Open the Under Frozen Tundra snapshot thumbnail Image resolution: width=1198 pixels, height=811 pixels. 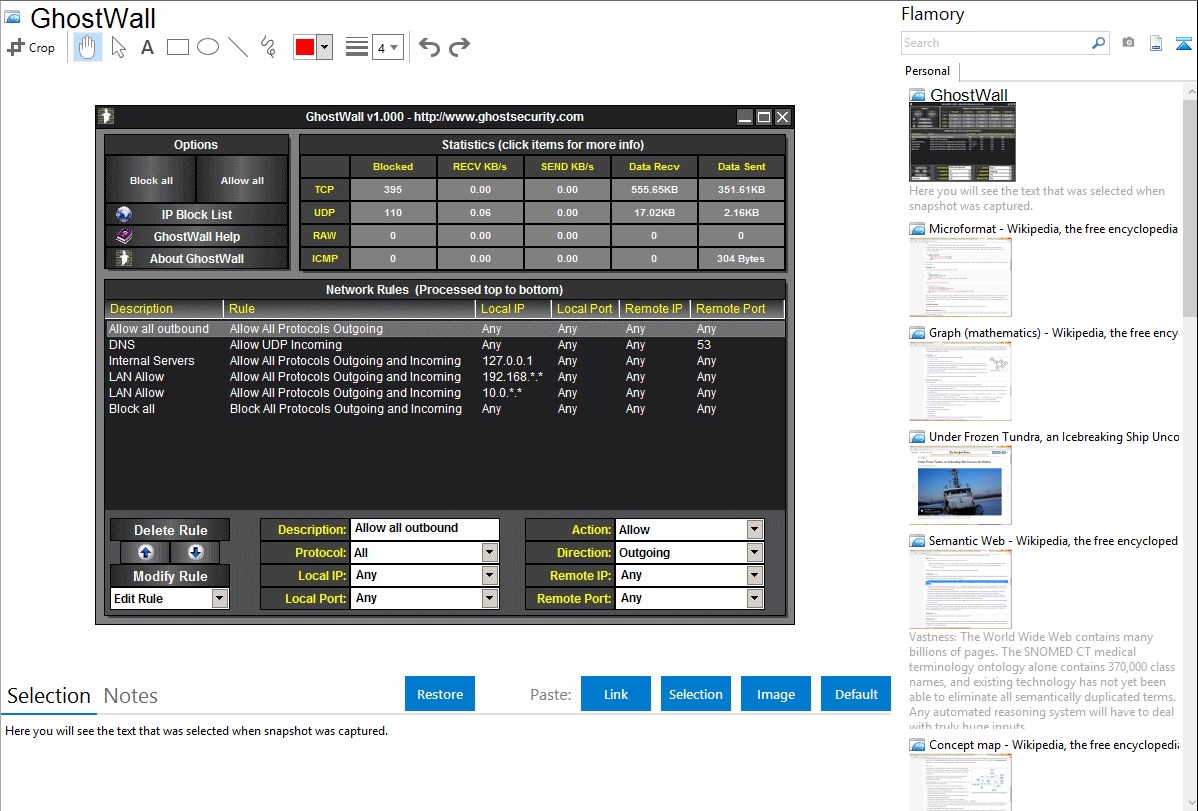(960, 485)
